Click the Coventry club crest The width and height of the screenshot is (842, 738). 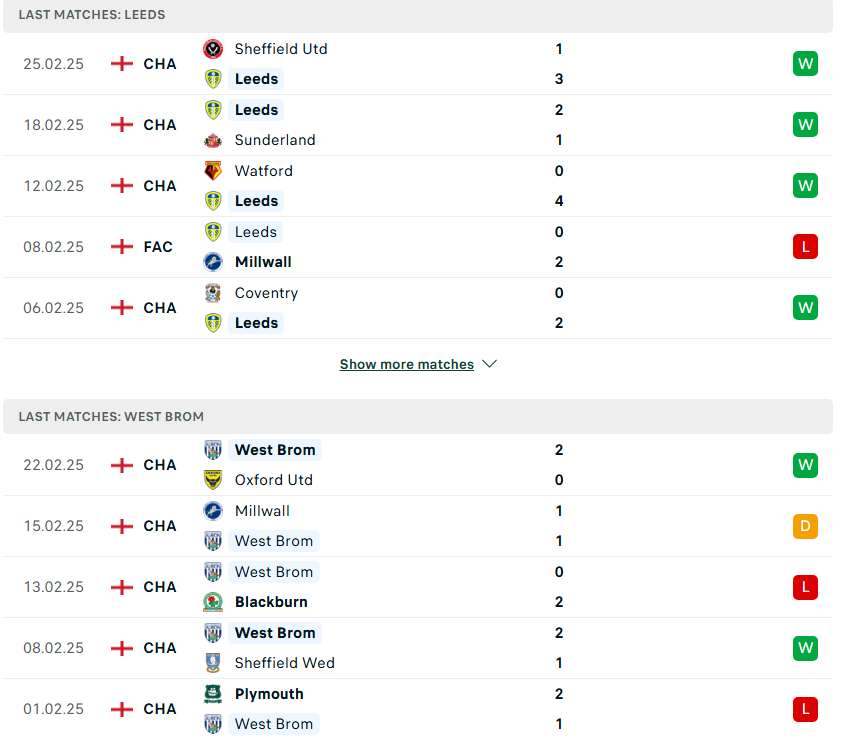click(213, 293)
